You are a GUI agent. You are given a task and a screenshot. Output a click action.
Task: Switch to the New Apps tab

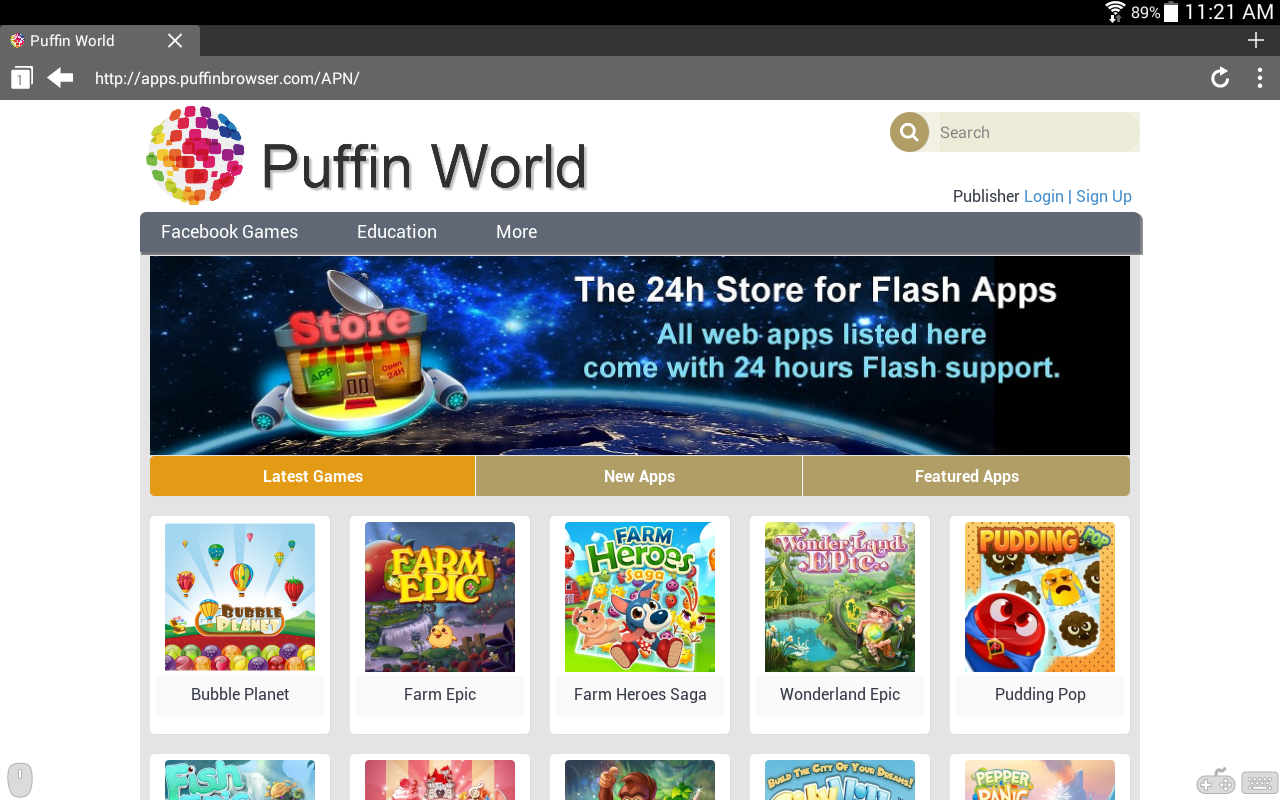tap(639, 476)
